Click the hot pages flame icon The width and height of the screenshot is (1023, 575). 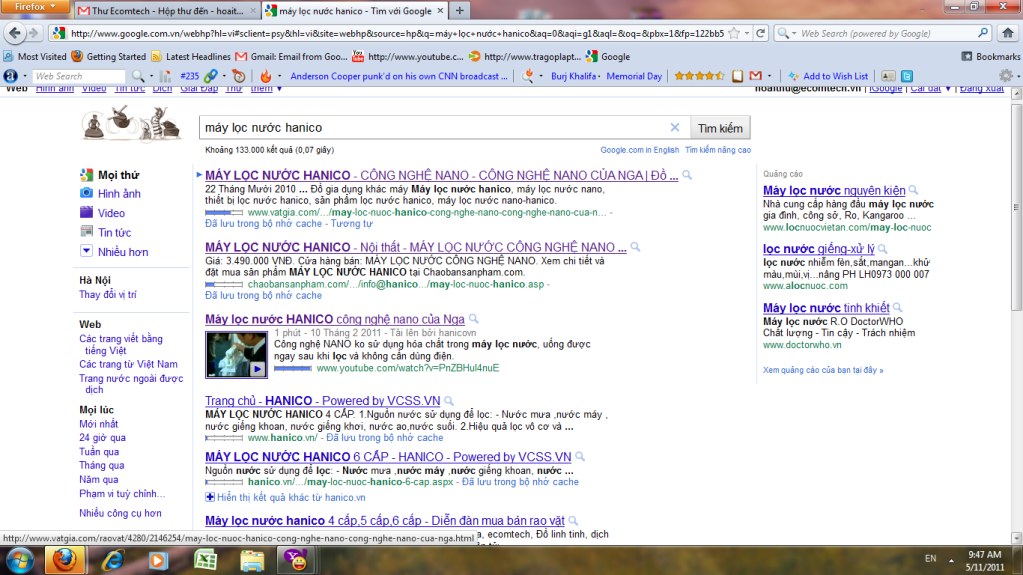(266, 76)
